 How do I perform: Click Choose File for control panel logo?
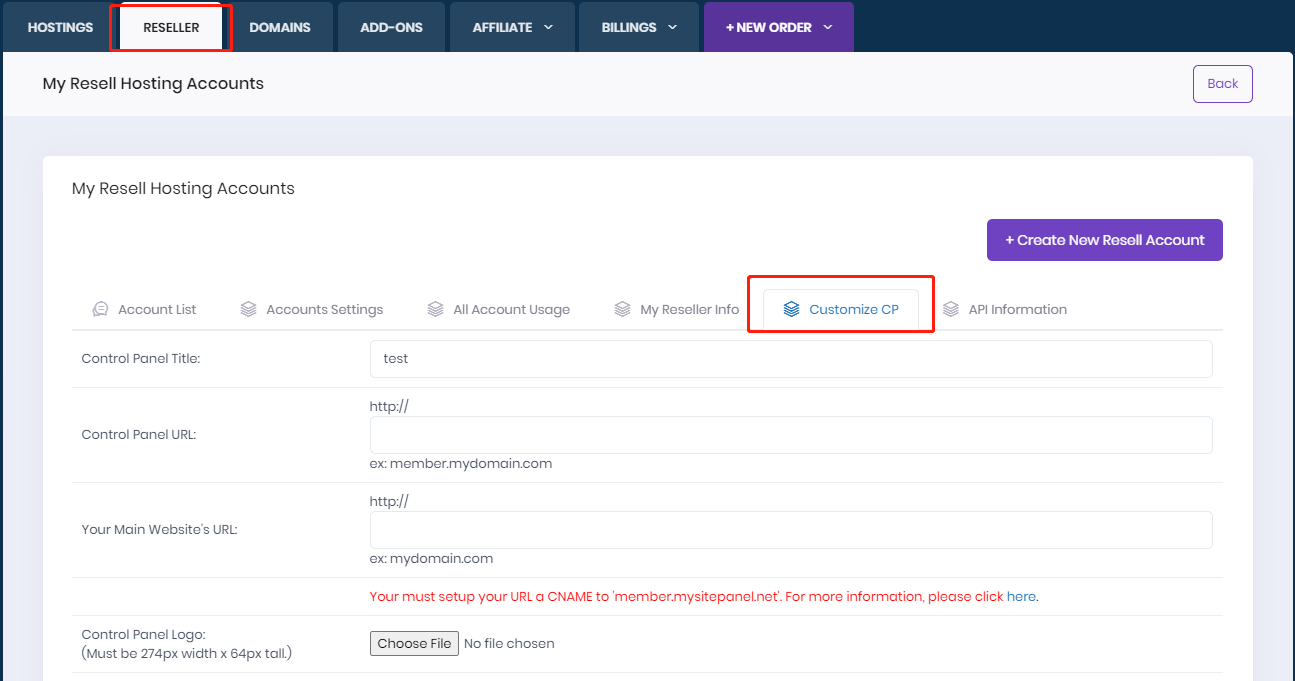(414, 644)
